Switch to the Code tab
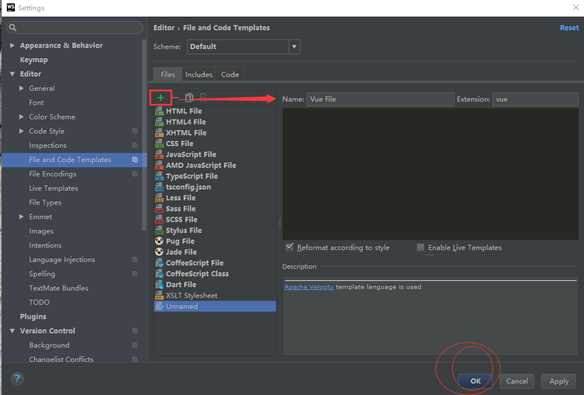This screenshot has width=584, height=395. click(x=230, y=74)
